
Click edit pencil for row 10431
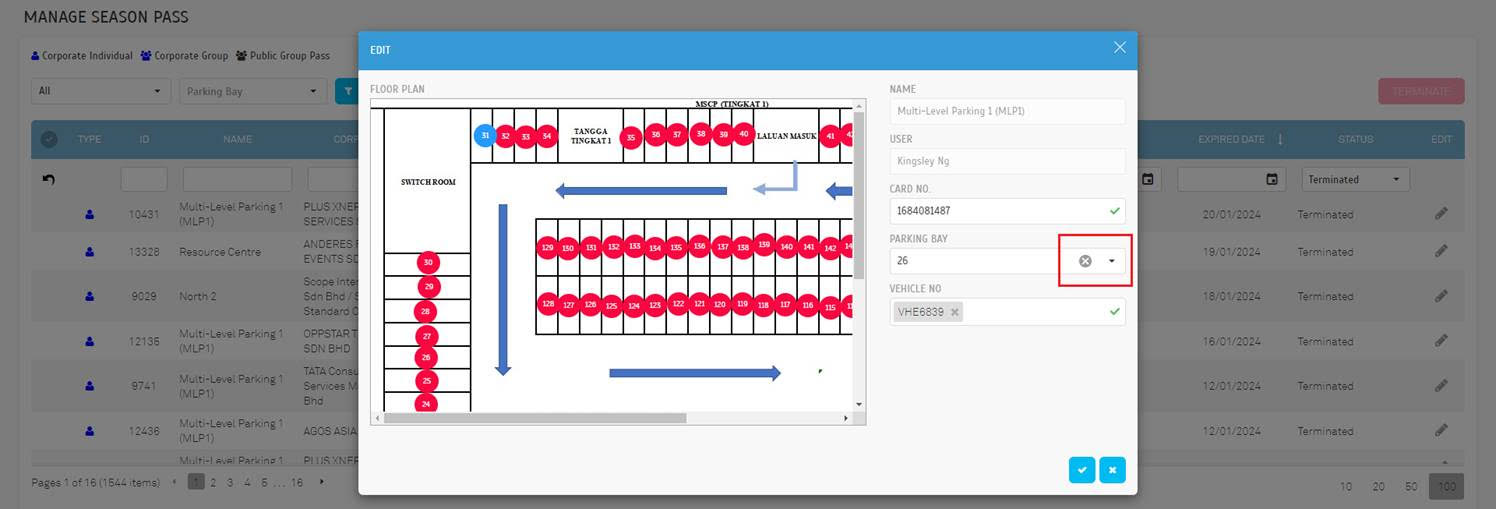(x=1441, y=214)
